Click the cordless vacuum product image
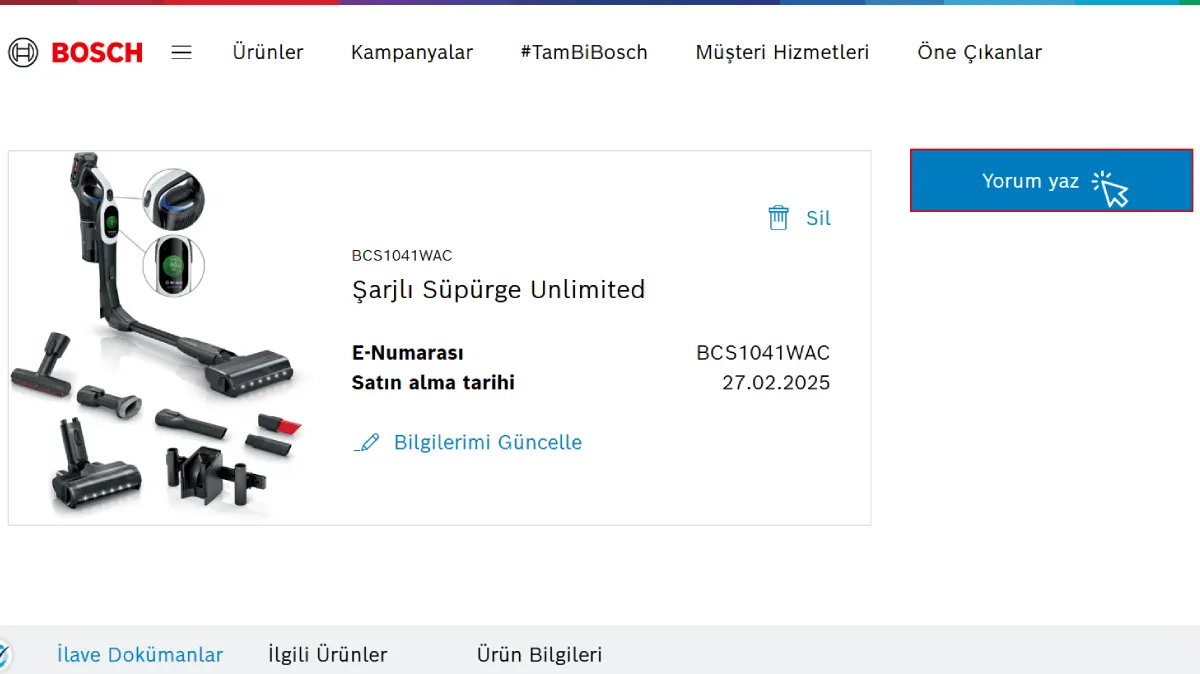 158,336
